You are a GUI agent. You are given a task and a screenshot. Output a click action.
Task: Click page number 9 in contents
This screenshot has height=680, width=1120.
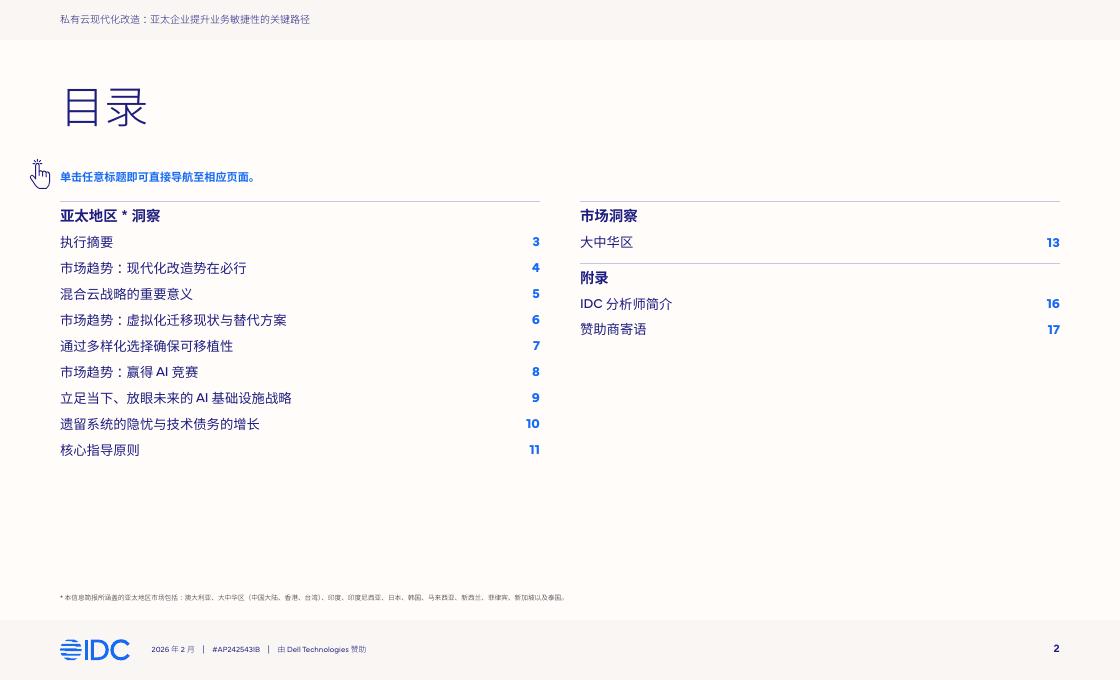pyautogui.click(x=536, y=398)
